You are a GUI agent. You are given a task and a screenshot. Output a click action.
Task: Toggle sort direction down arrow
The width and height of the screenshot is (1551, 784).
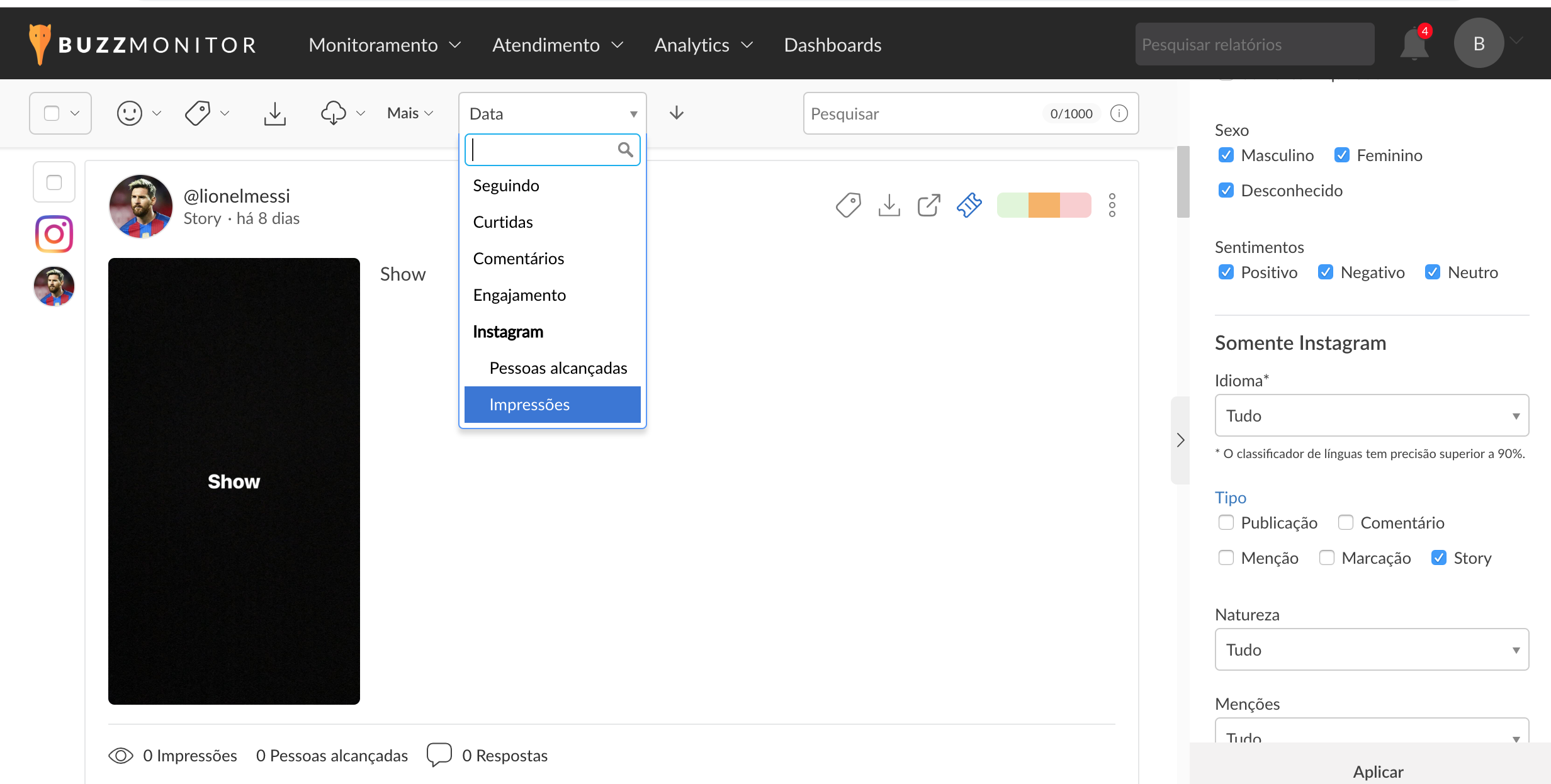pos(677,113)
